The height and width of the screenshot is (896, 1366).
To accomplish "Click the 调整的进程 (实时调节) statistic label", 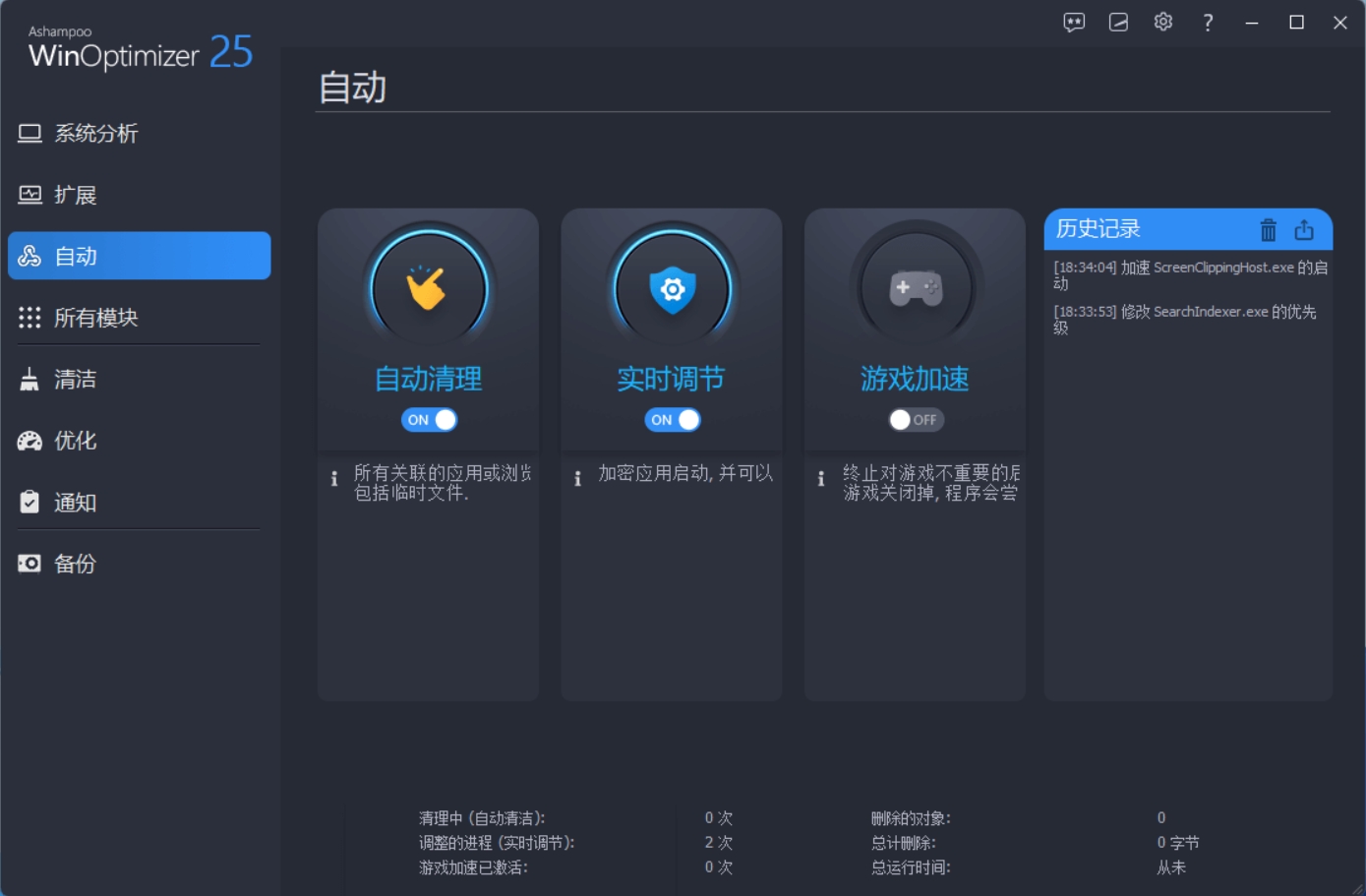I will (x=497, y=843).
